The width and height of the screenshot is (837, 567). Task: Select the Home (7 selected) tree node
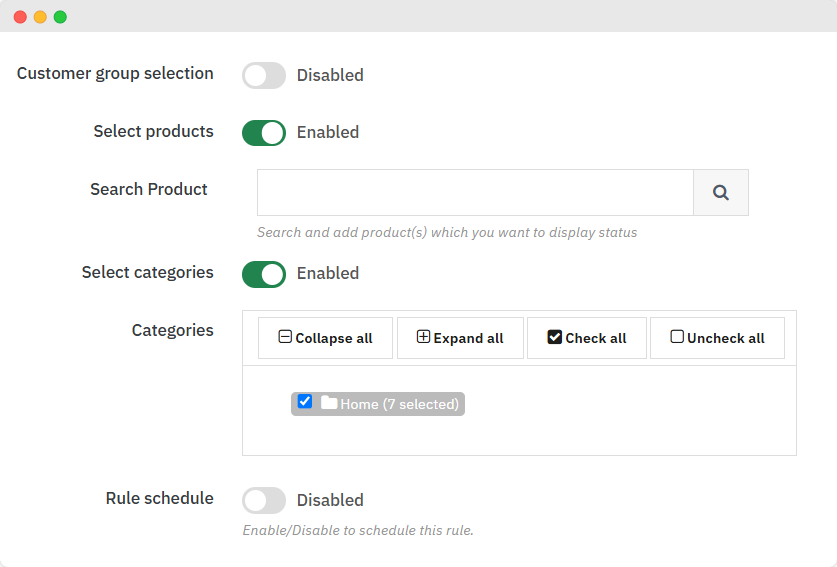pos(399,404)
